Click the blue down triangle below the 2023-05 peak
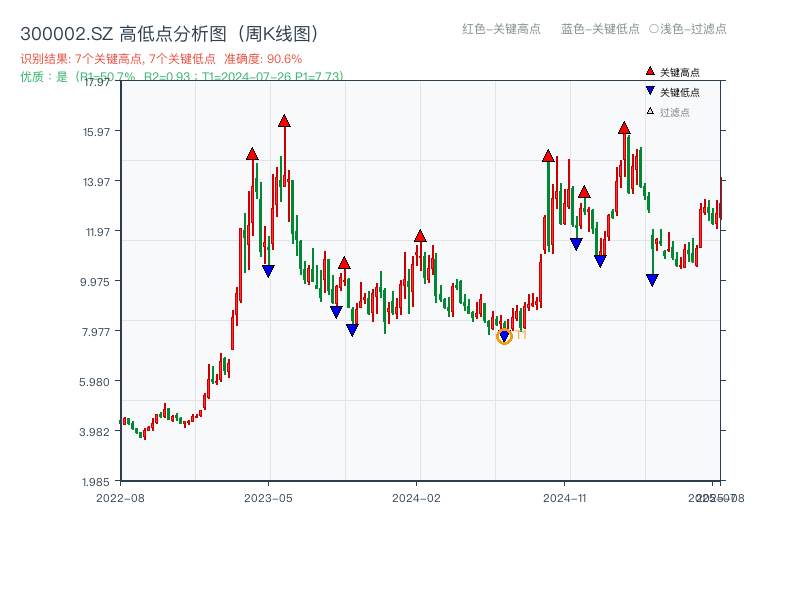Image resolution: width=800 pixels, height=600 pixels. coord(268,268)
